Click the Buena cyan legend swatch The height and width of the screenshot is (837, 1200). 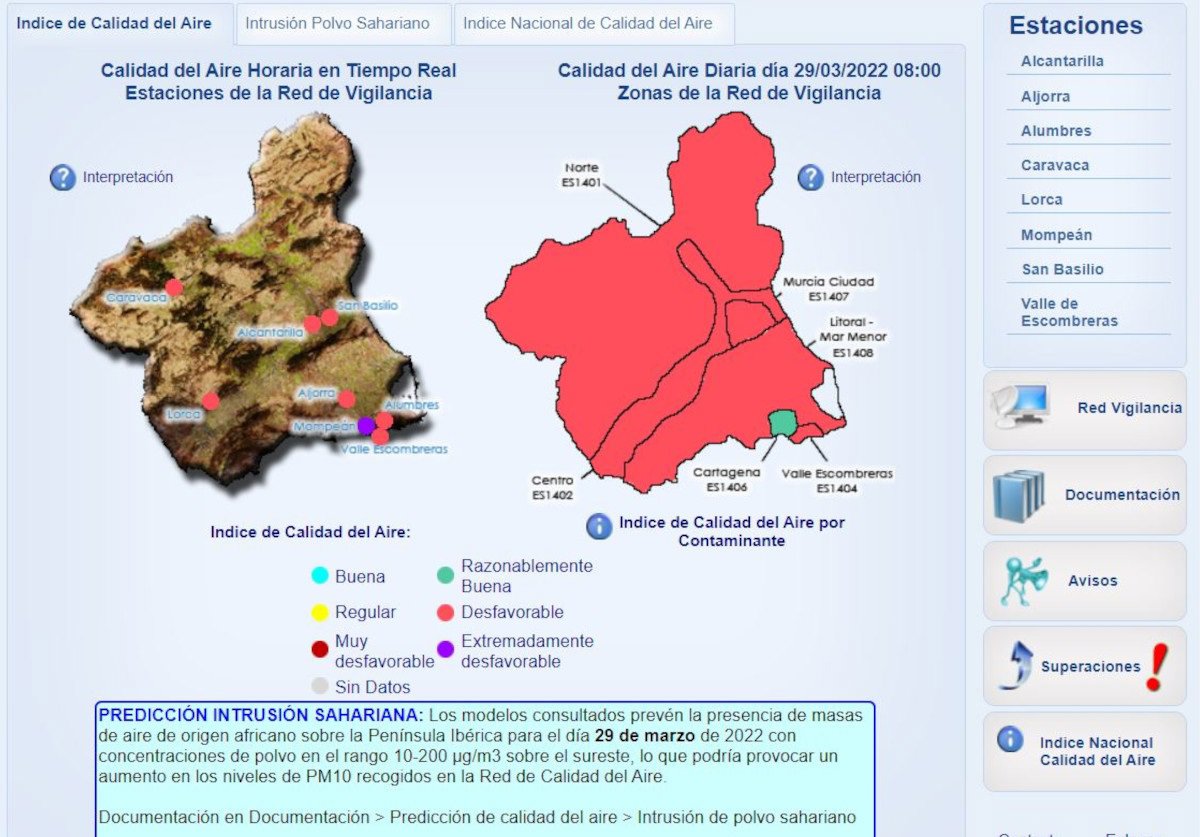(320, 576)
